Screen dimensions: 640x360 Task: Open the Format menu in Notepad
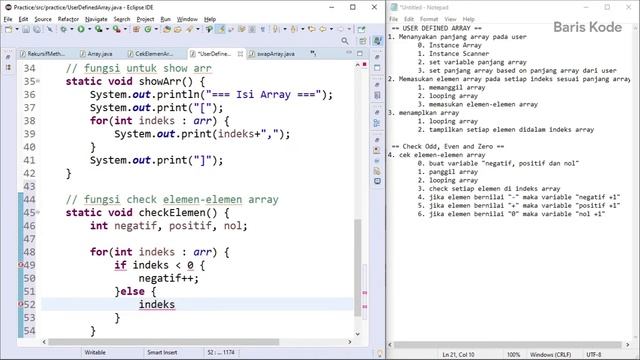coord(429,19)
